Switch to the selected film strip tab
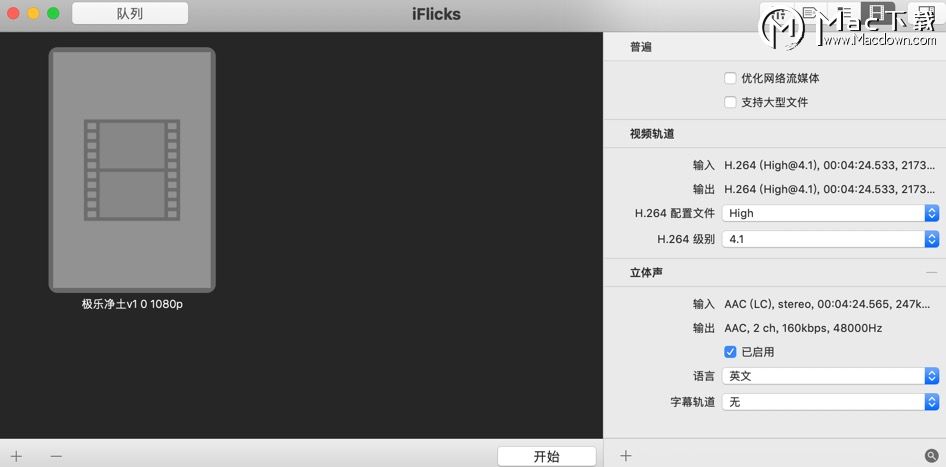The image size is (946, 467). pos(878,12)
